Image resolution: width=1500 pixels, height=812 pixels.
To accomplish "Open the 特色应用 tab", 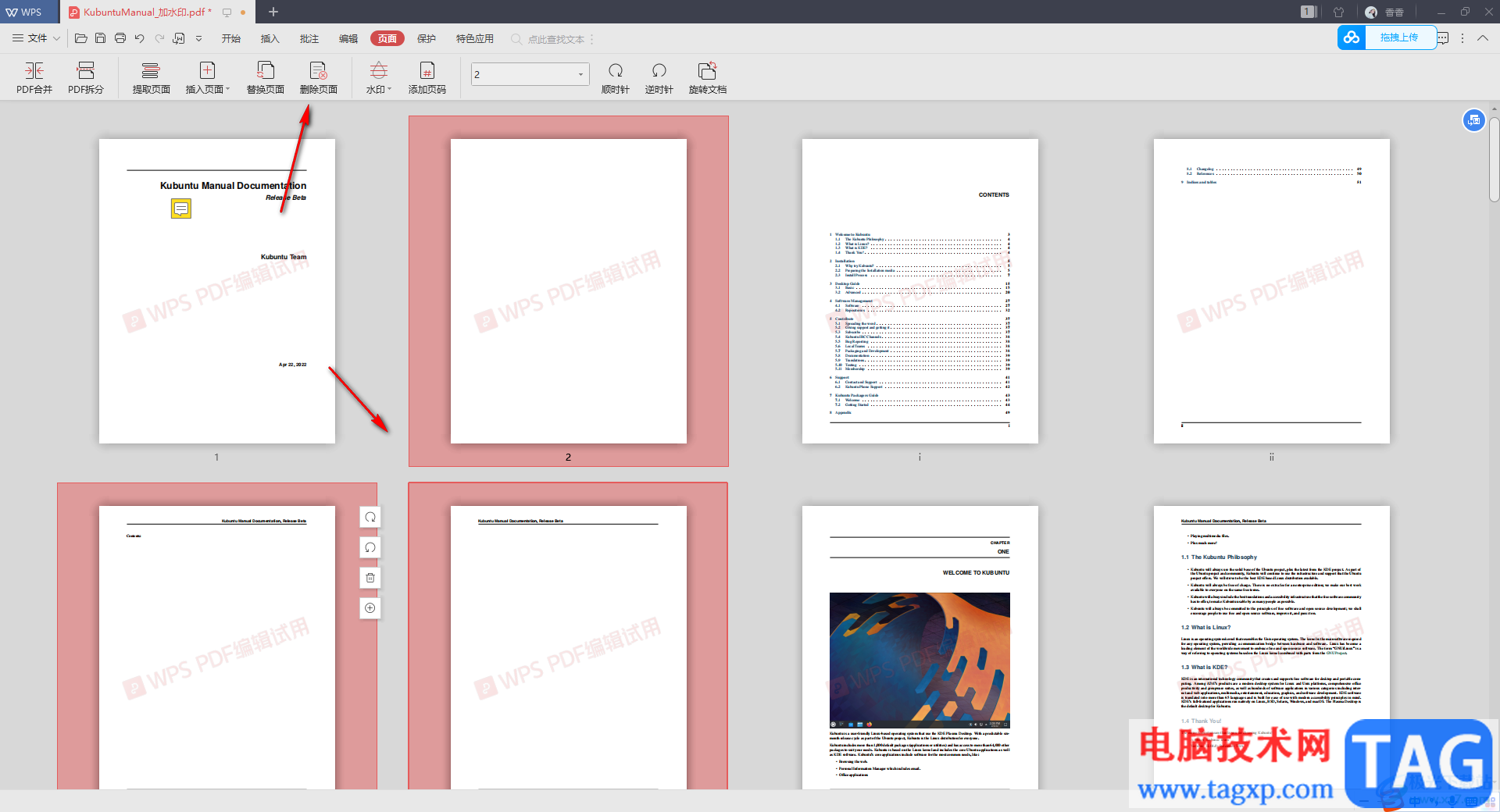I will pyautogui.click(x=475, y=38).
